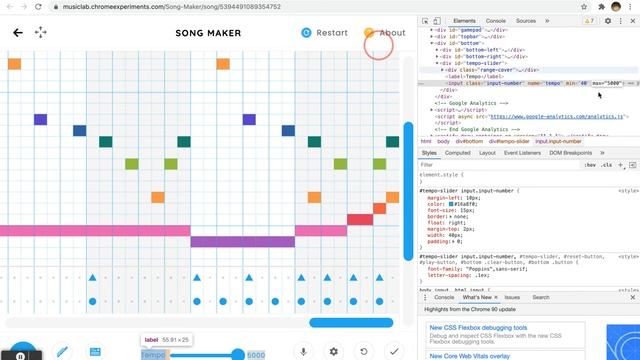Expand the div id bottom-left node

click(x=437, y=50)
